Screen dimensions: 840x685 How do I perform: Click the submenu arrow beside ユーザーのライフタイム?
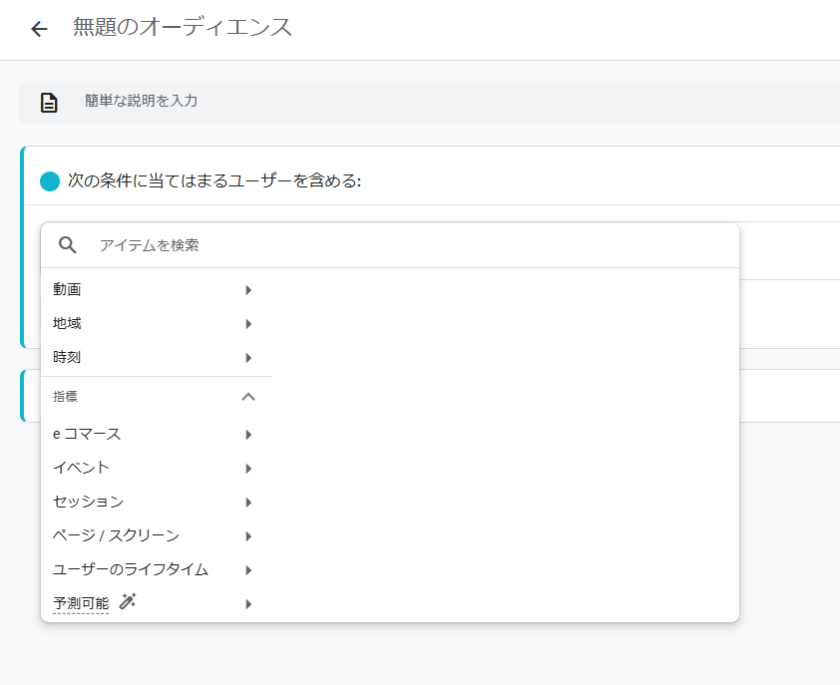coord(248,570)
